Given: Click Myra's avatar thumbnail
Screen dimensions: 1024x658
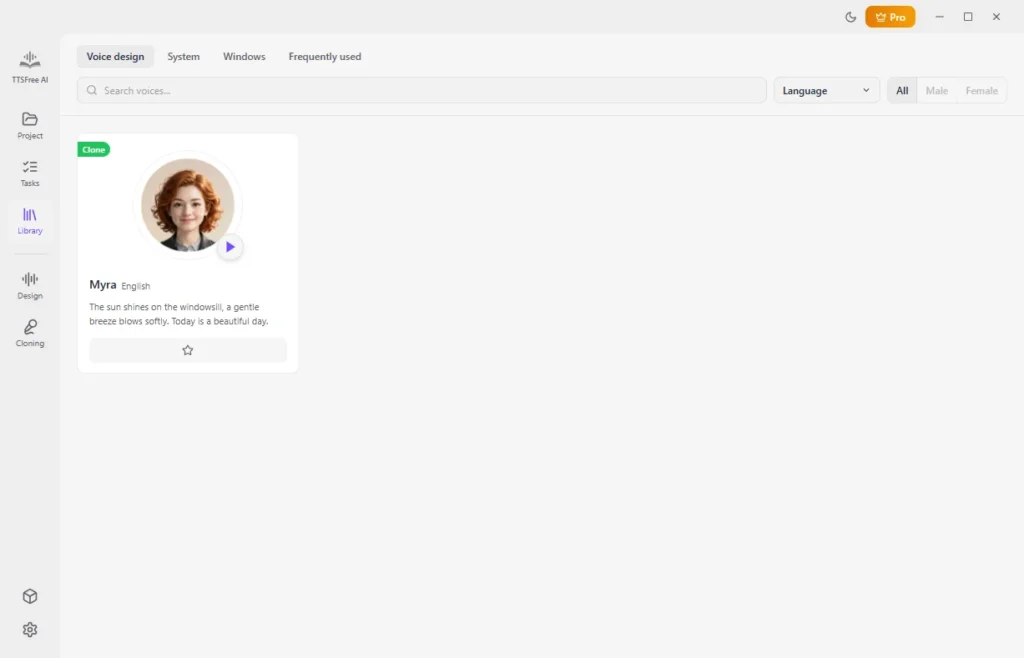Looking at the screenshot, I should pyautogui.click(x=187, y=204).
